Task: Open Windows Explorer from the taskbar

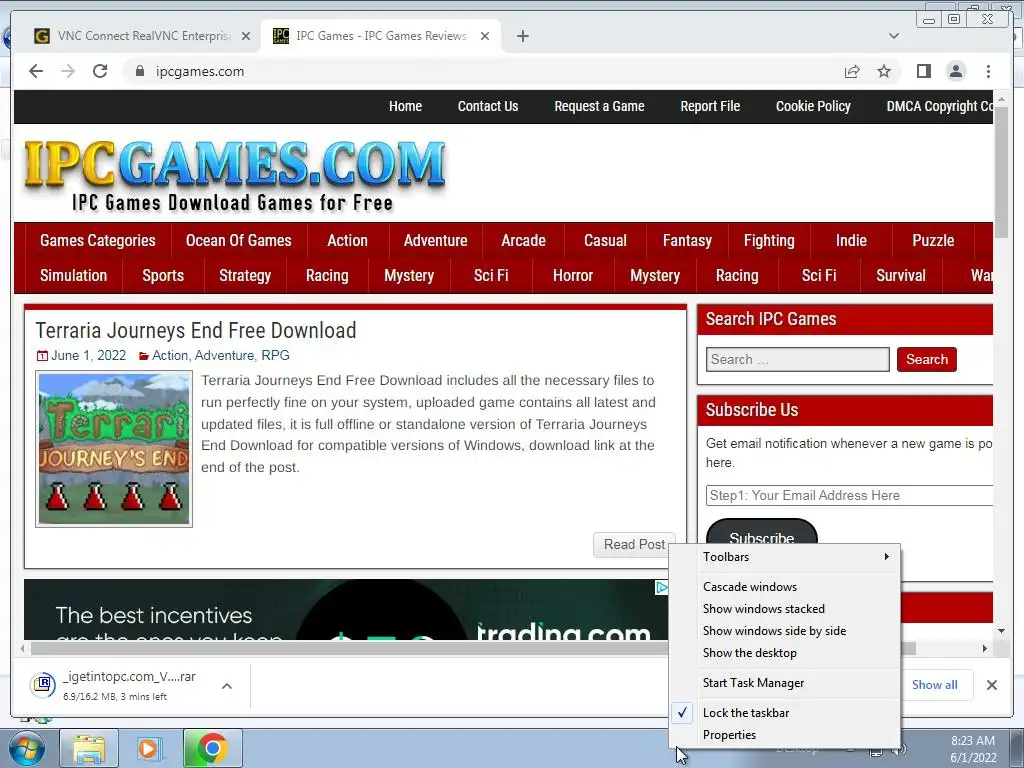Action: point(89,748)
